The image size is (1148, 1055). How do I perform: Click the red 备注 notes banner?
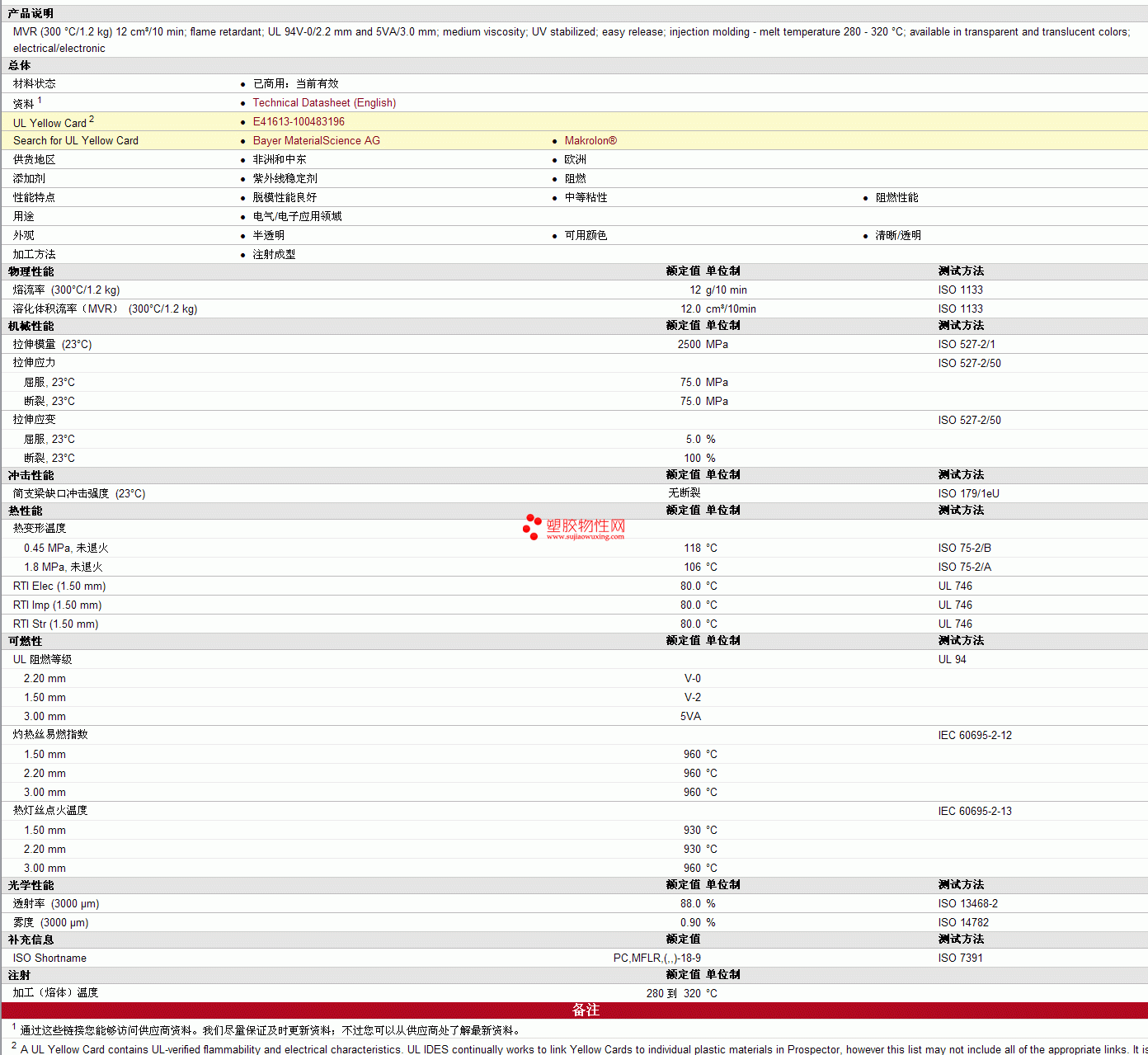click(574, 1010)
